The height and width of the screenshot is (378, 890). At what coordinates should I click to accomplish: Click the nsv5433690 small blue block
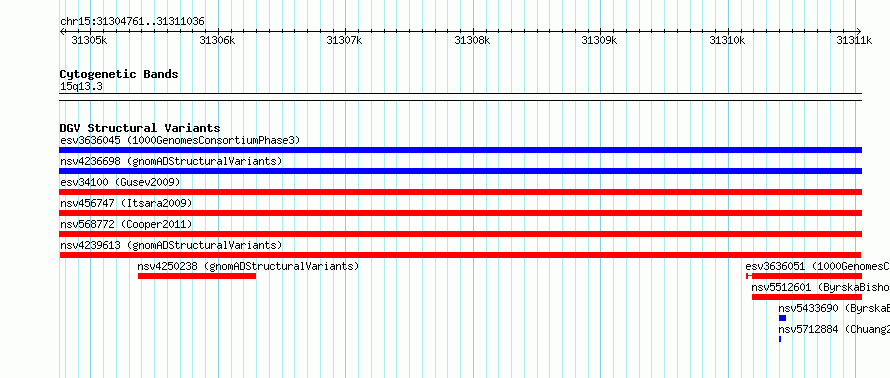(x=782, y=318)
